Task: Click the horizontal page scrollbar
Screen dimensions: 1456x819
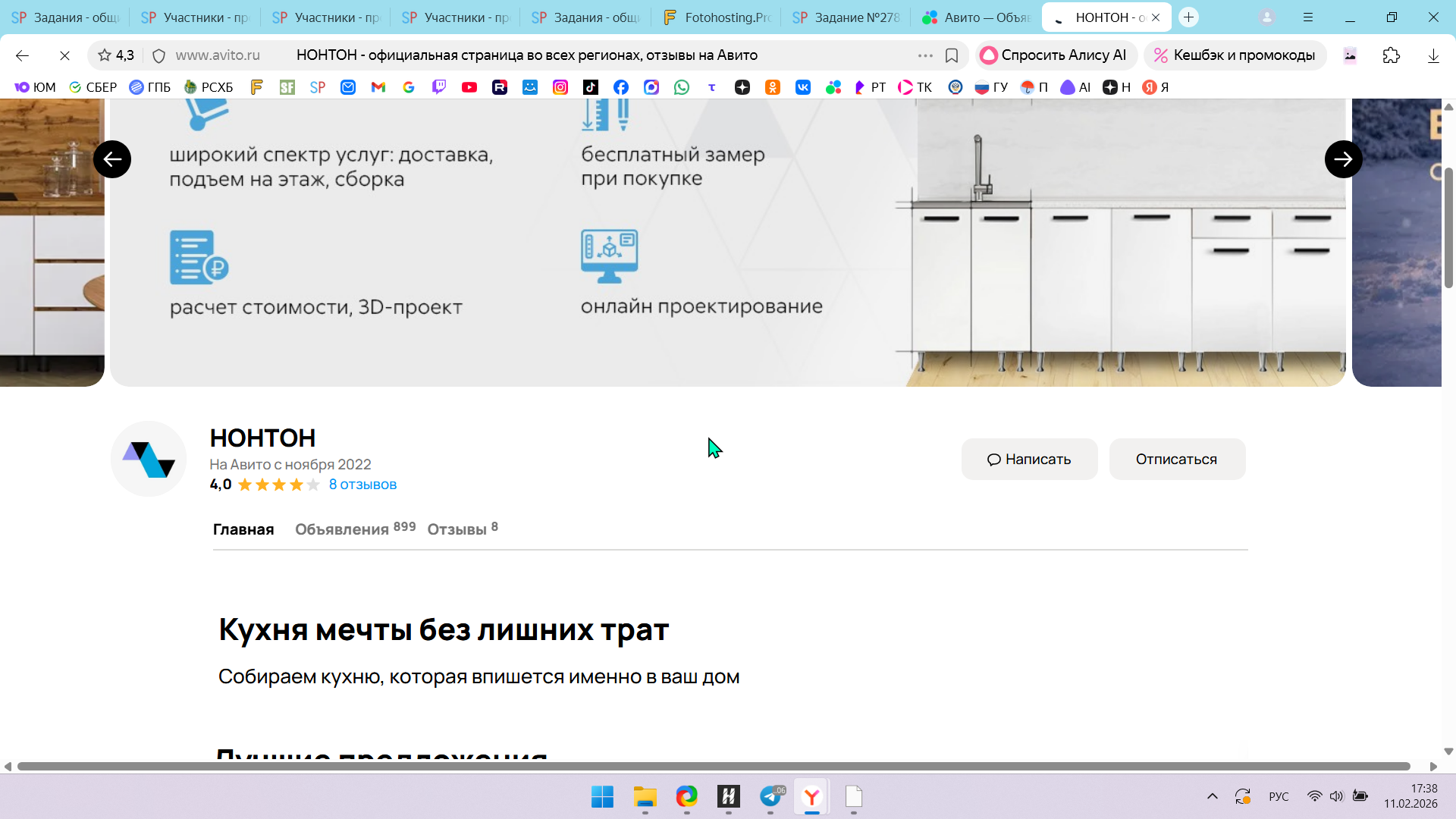Action: 713,766
